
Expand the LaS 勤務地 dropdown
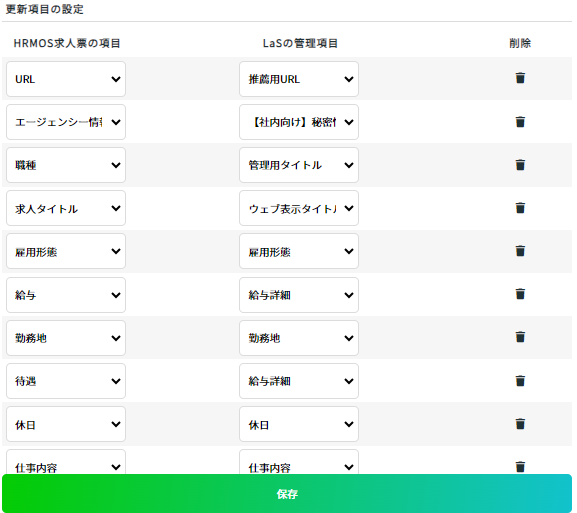click(299, 338)
